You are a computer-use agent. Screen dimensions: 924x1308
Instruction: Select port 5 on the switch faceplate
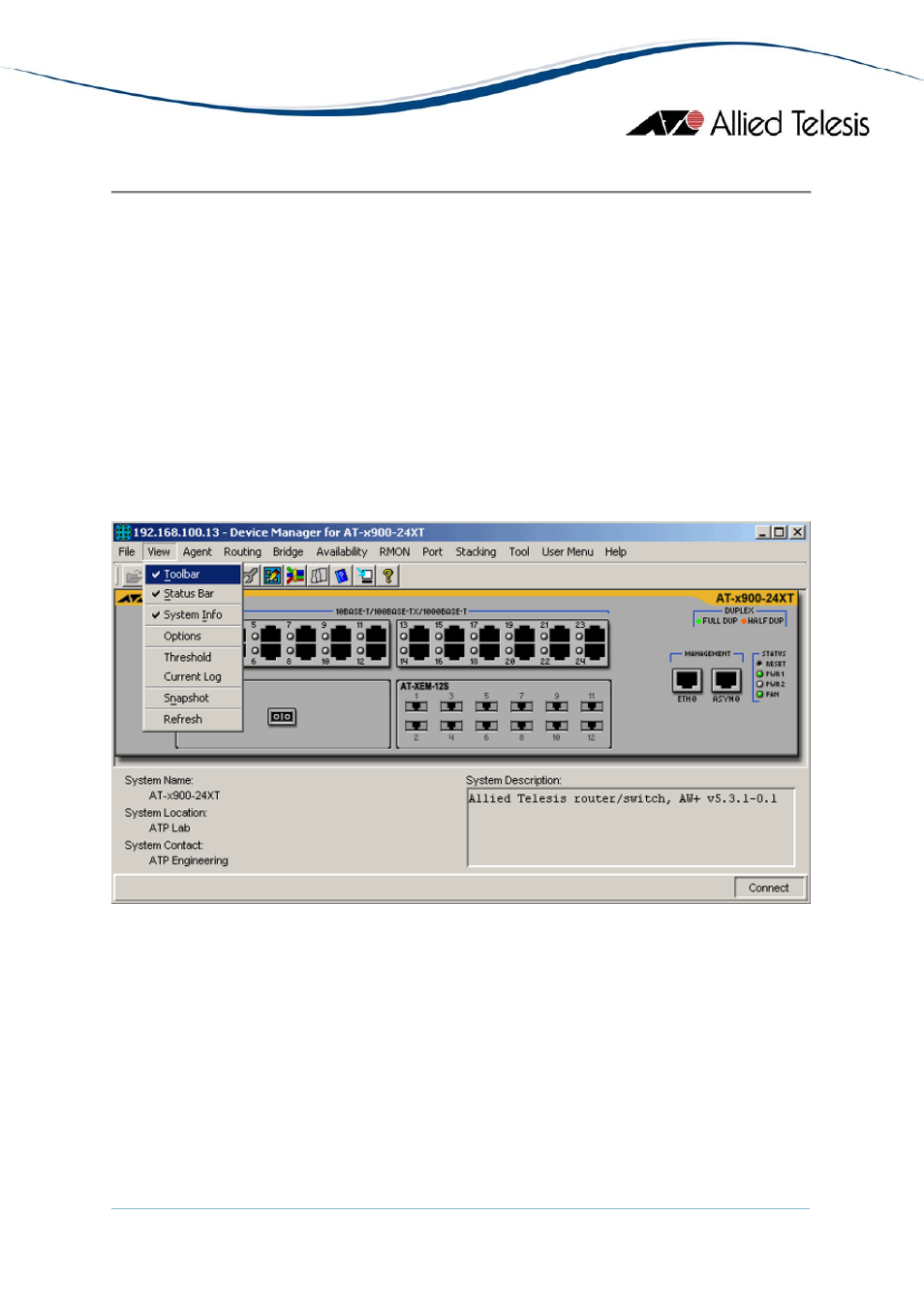(x=270, y=635)
